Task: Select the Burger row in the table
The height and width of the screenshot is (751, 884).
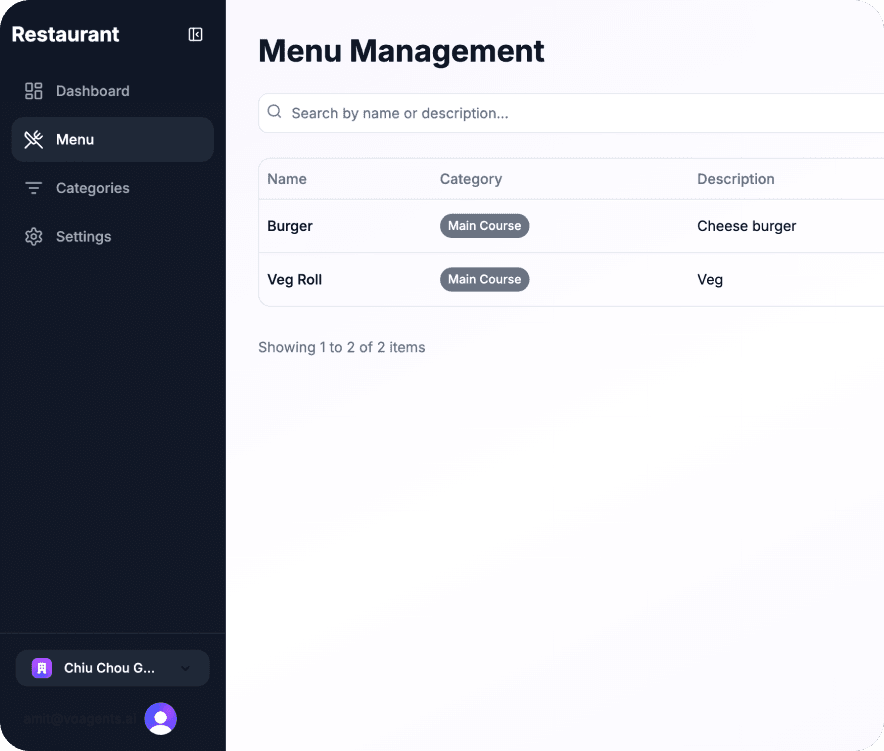Action: point(290,226)
